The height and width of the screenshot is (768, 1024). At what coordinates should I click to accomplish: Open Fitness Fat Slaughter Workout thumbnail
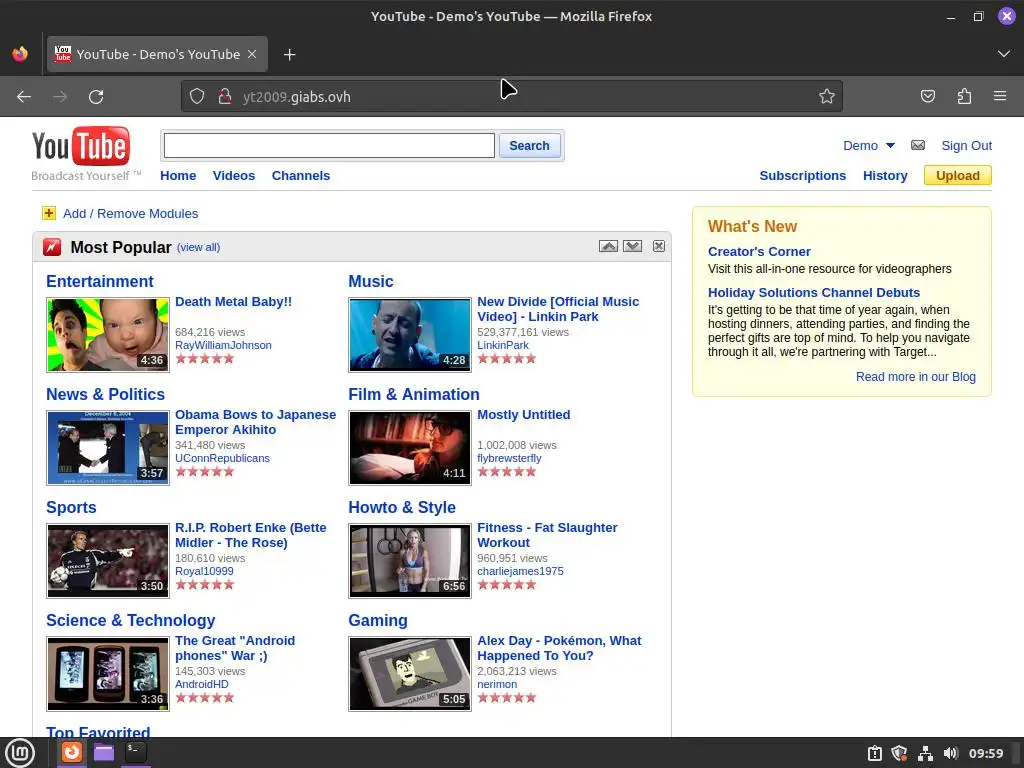tap(410, 561)
